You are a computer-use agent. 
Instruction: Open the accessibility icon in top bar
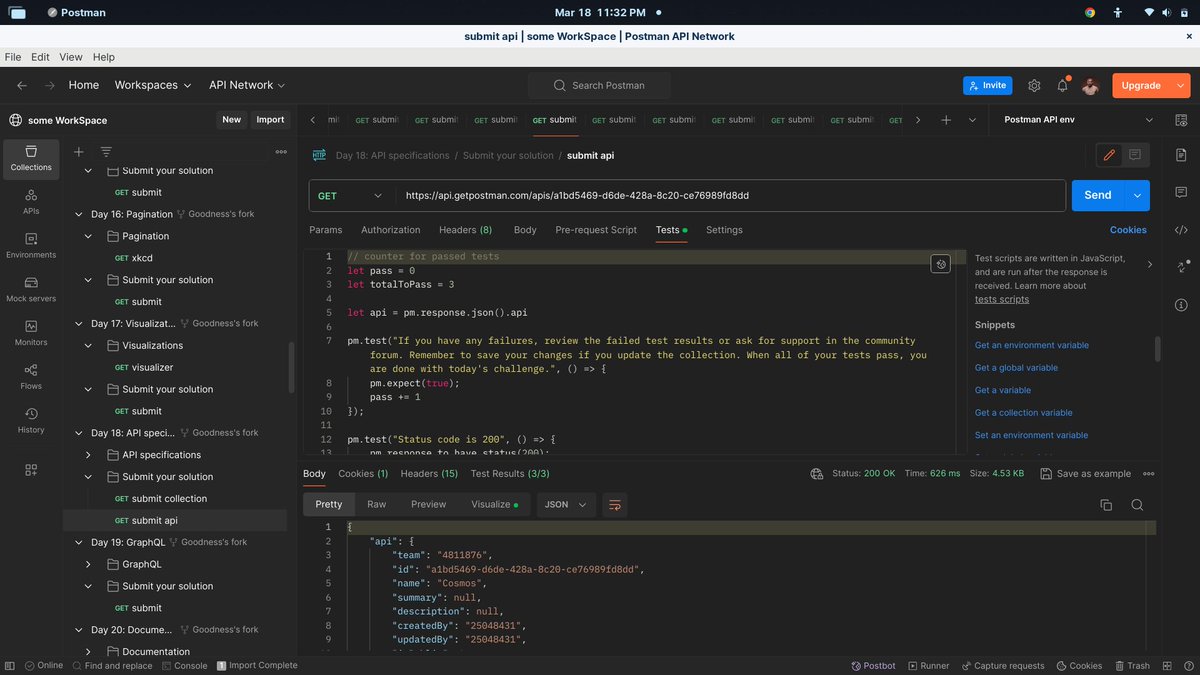pyautogui.click(x=1118, y=12)
